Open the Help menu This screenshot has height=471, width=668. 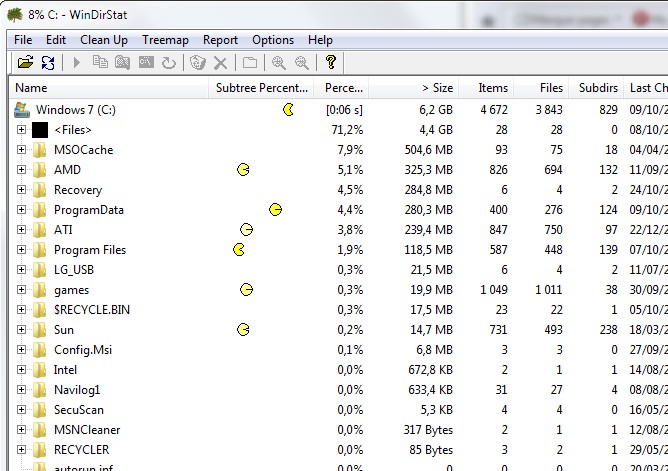click(320, 40)
